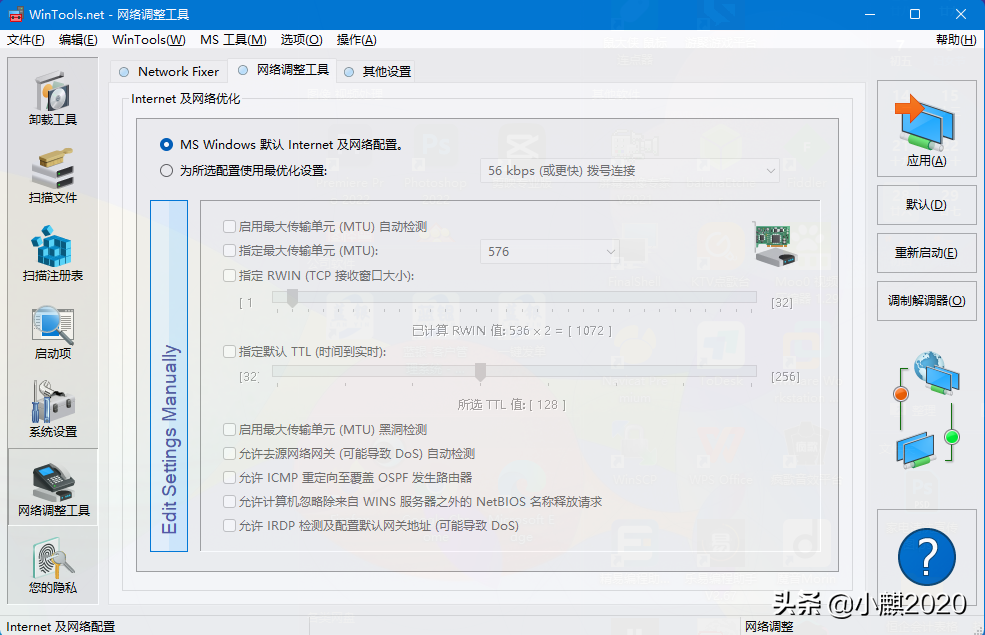Enable 启用最大传输单元 (MTU) 自动检测 checkbox

click(325, 227)
